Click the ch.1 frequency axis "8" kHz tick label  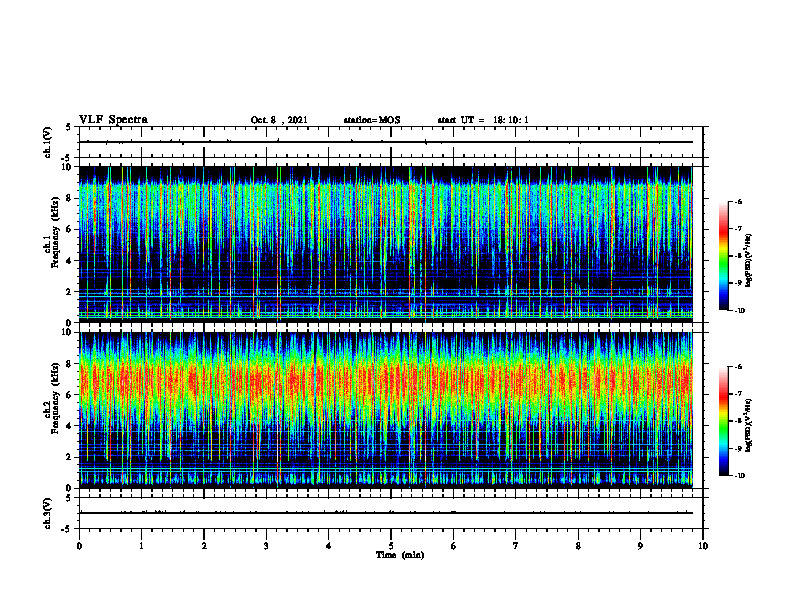pyautogui.click(x=69, y=198)
